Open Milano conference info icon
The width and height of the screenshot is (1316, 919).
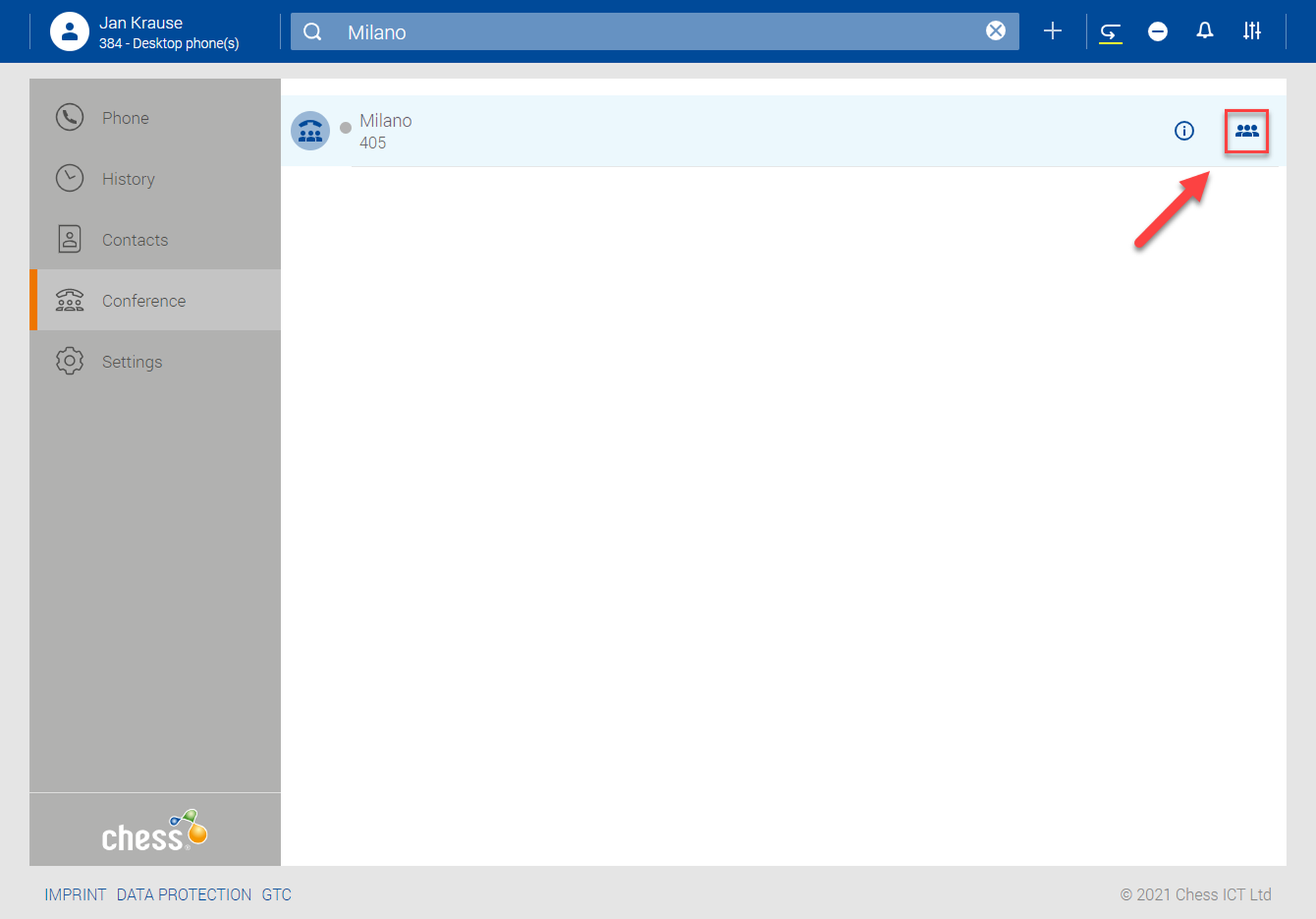pos(1184,131)
